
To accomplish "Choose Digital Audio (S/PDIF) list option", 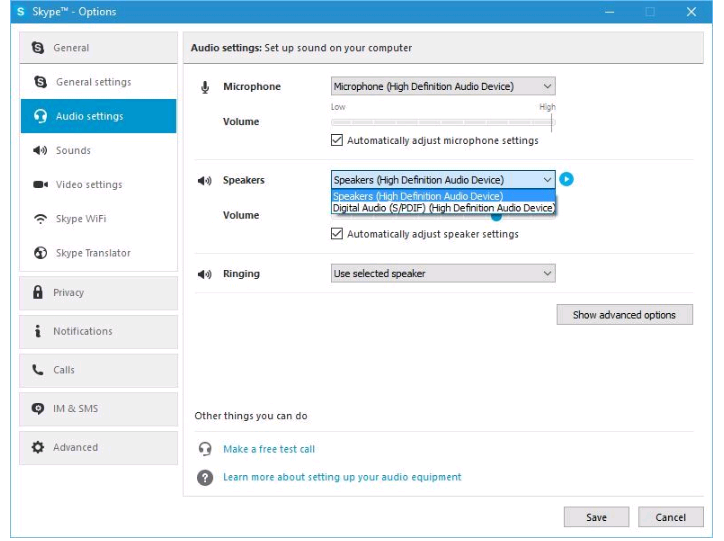I will [x=443, y=208].
